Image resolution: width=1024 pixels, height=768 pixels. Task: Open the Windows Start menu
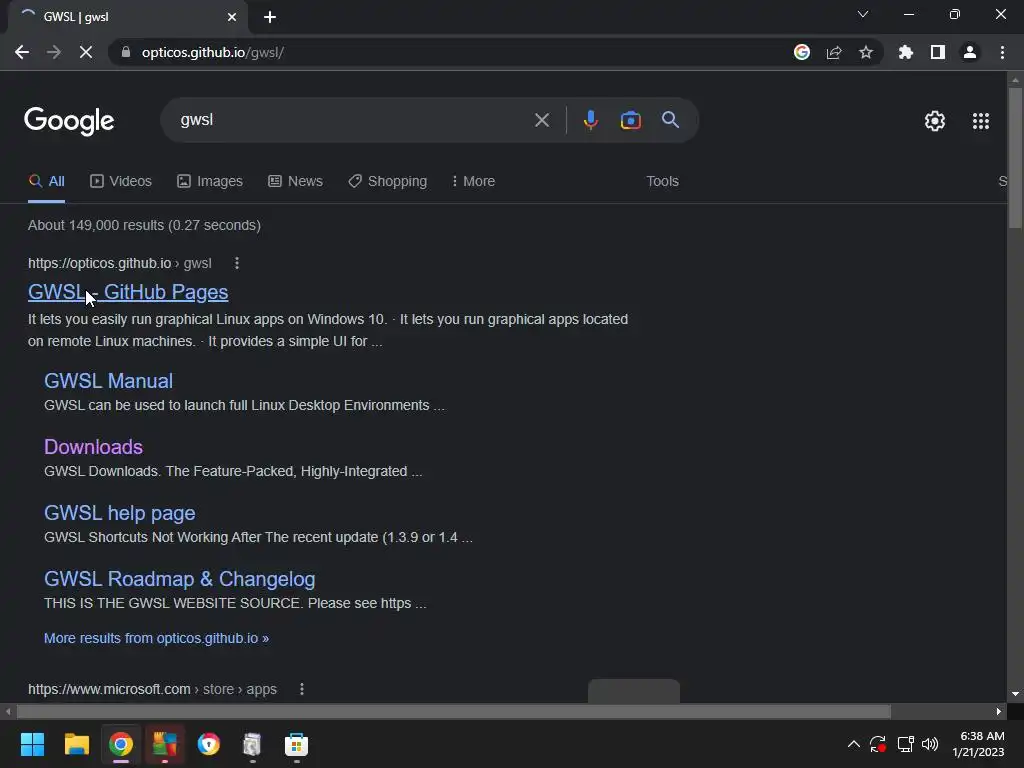tap(32, 744)
